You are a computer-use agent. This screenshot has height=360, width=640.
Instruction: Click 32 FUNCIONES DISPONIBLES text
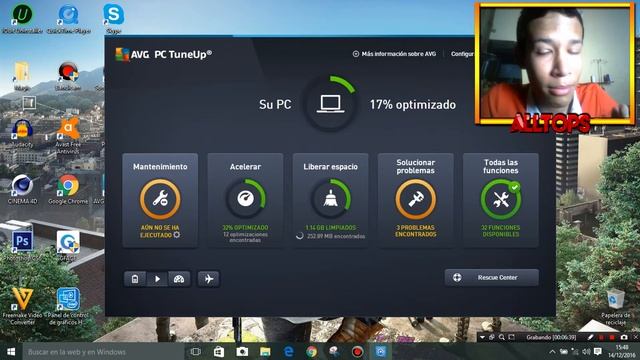(x=500, y=231)
